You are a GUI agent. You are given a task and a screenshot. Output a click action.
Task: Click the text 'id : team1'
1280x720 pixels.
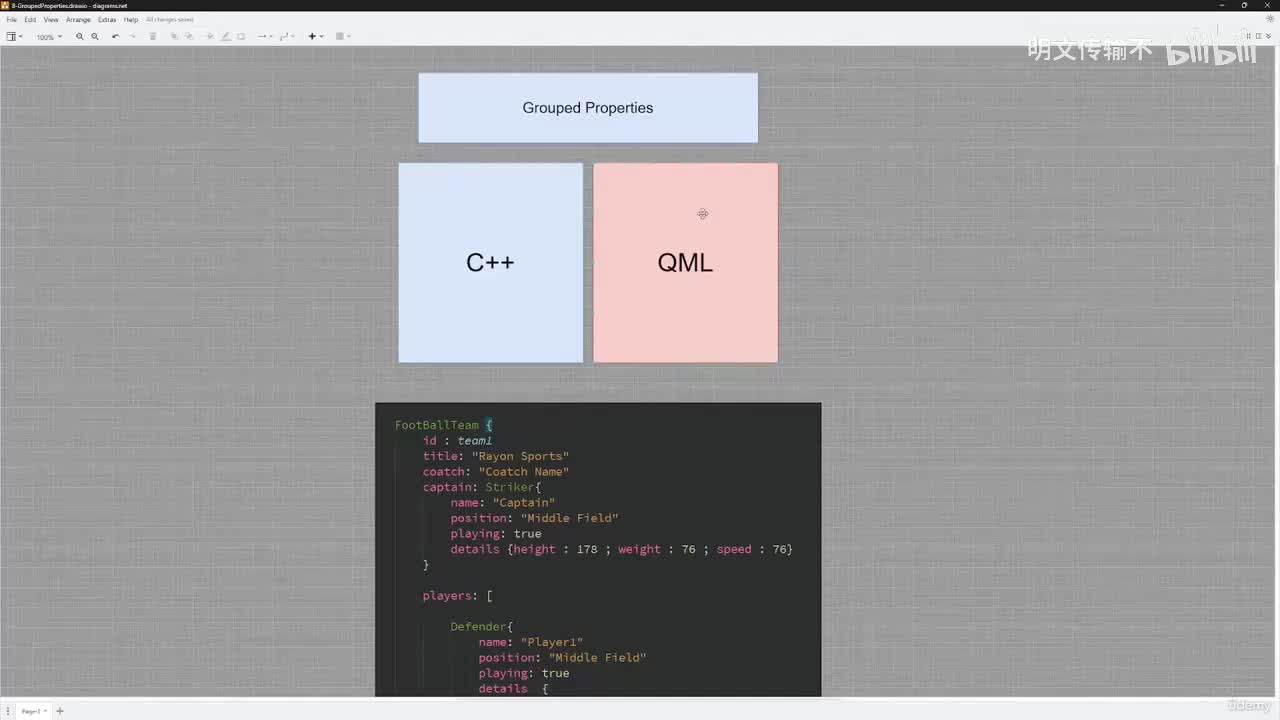coord(458,441)
